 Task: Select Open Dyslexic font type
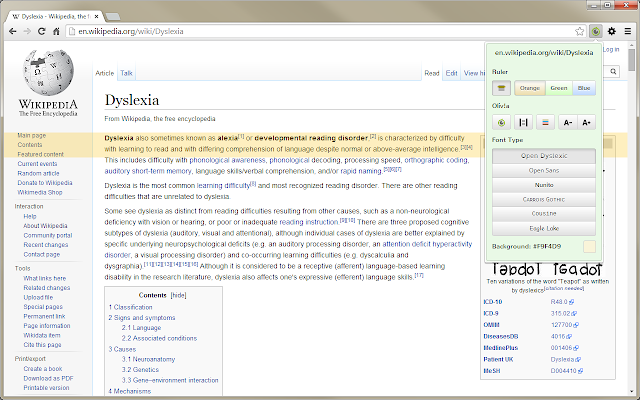544,156
